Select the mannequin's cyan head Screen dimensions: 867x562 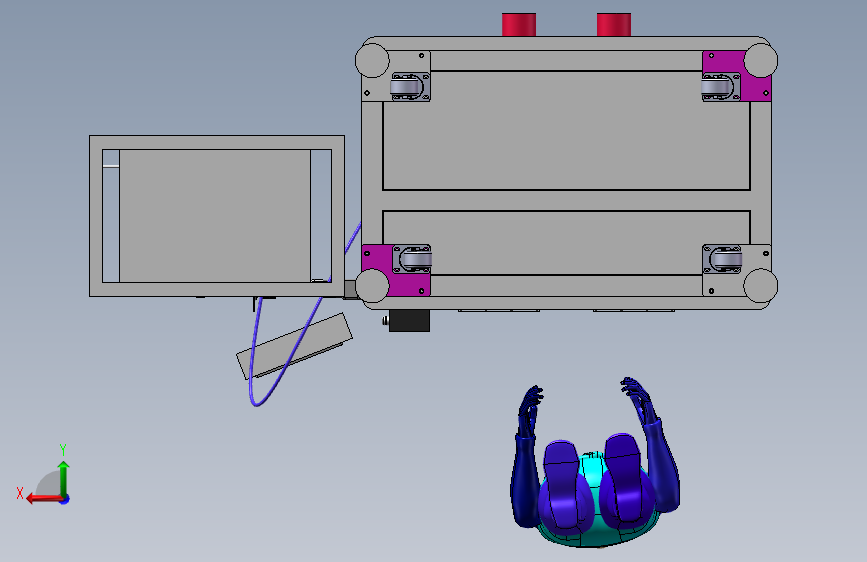(592, 470)
